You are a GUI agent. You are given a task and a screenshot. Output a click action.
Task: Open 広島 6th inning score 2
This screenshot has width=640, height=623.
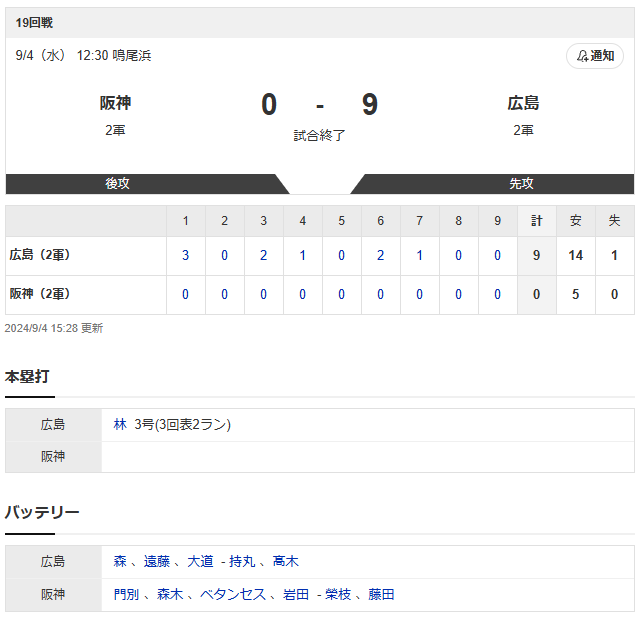point(380,256)
